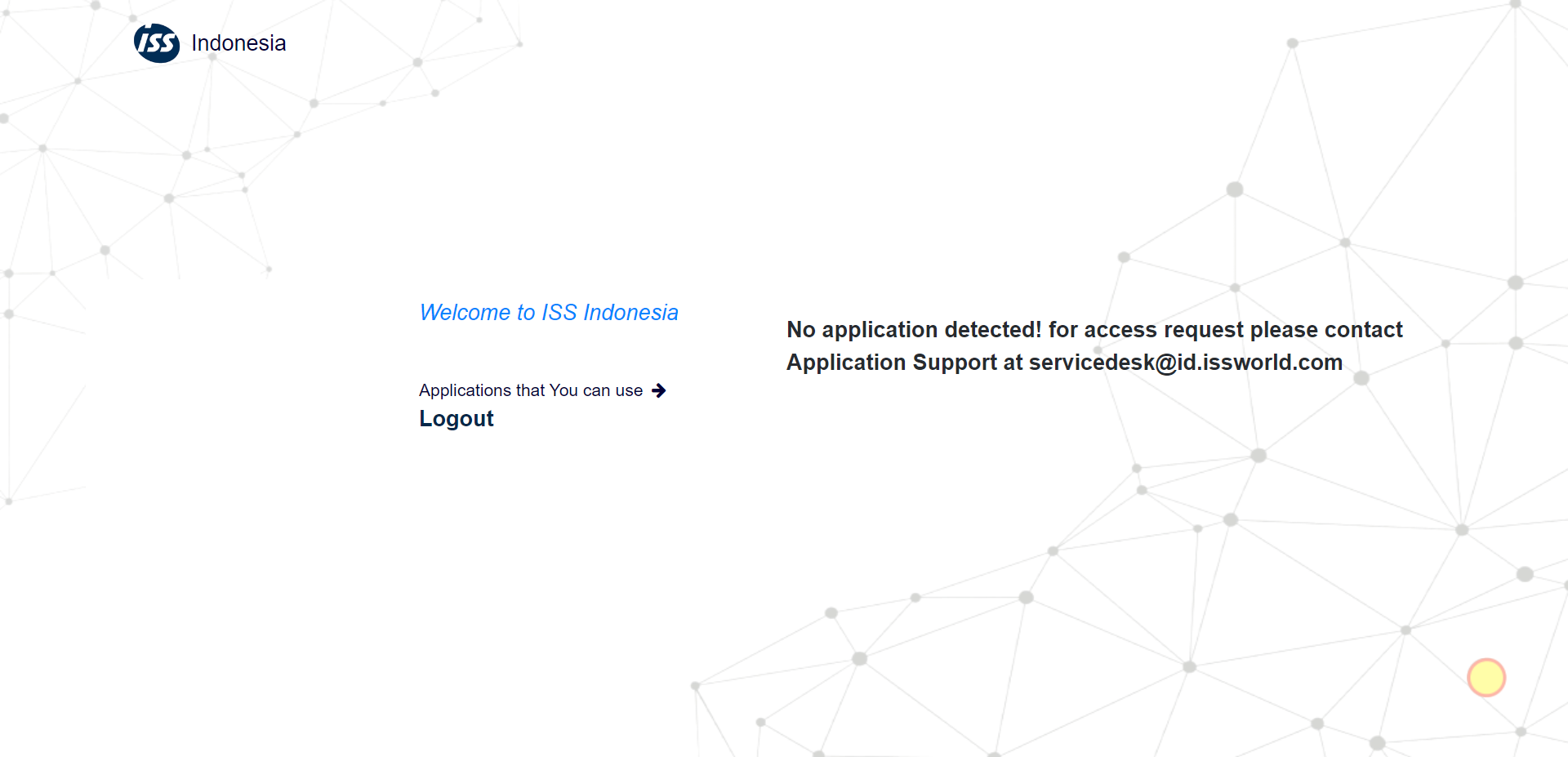The width and height of the screenshot is (1568, 757).
Task: Click the '@' symbol in the support email
Action: pos(1166,363)
